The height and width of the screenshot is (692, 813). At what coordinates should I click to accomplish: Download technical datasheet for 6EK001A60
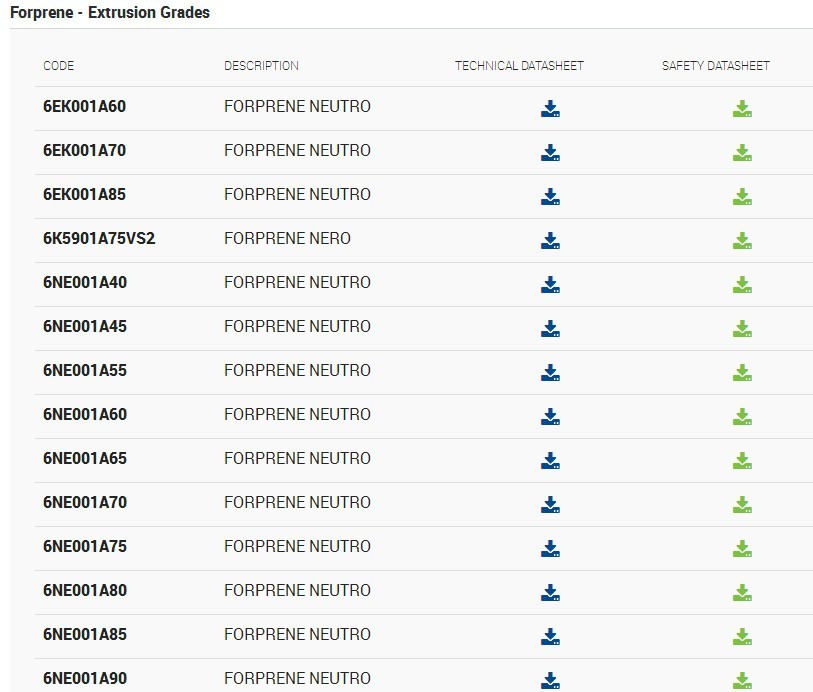pos(550,109)
